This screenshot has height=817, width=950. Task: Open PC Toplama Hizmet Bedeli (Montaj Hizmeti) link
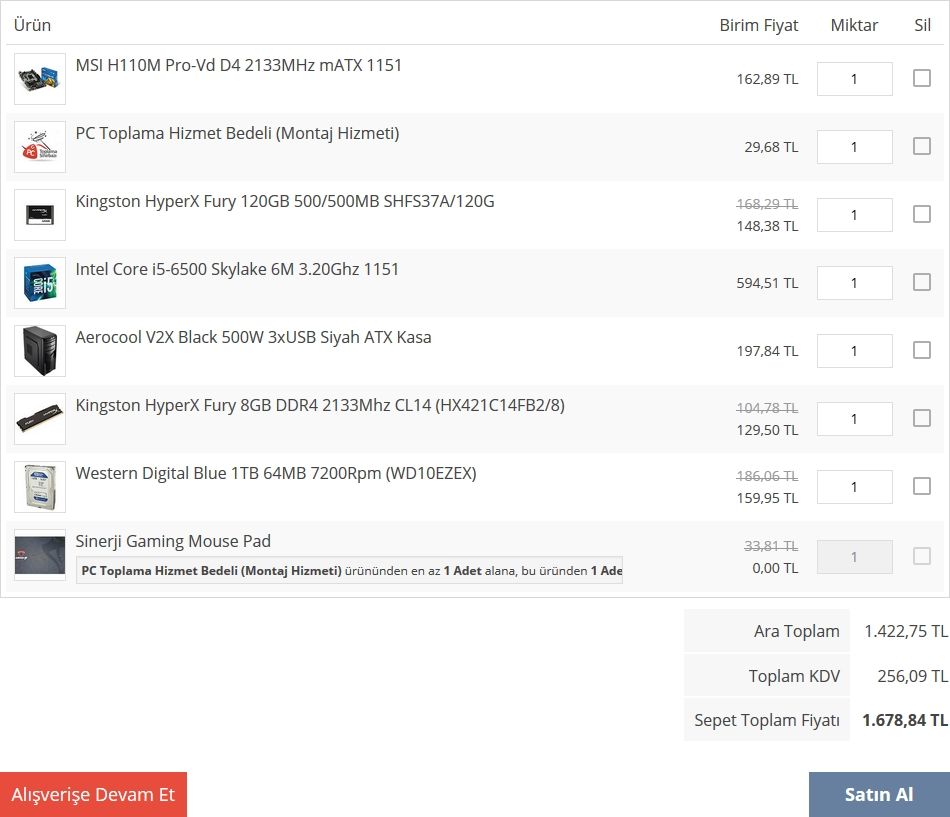(238, 133)
